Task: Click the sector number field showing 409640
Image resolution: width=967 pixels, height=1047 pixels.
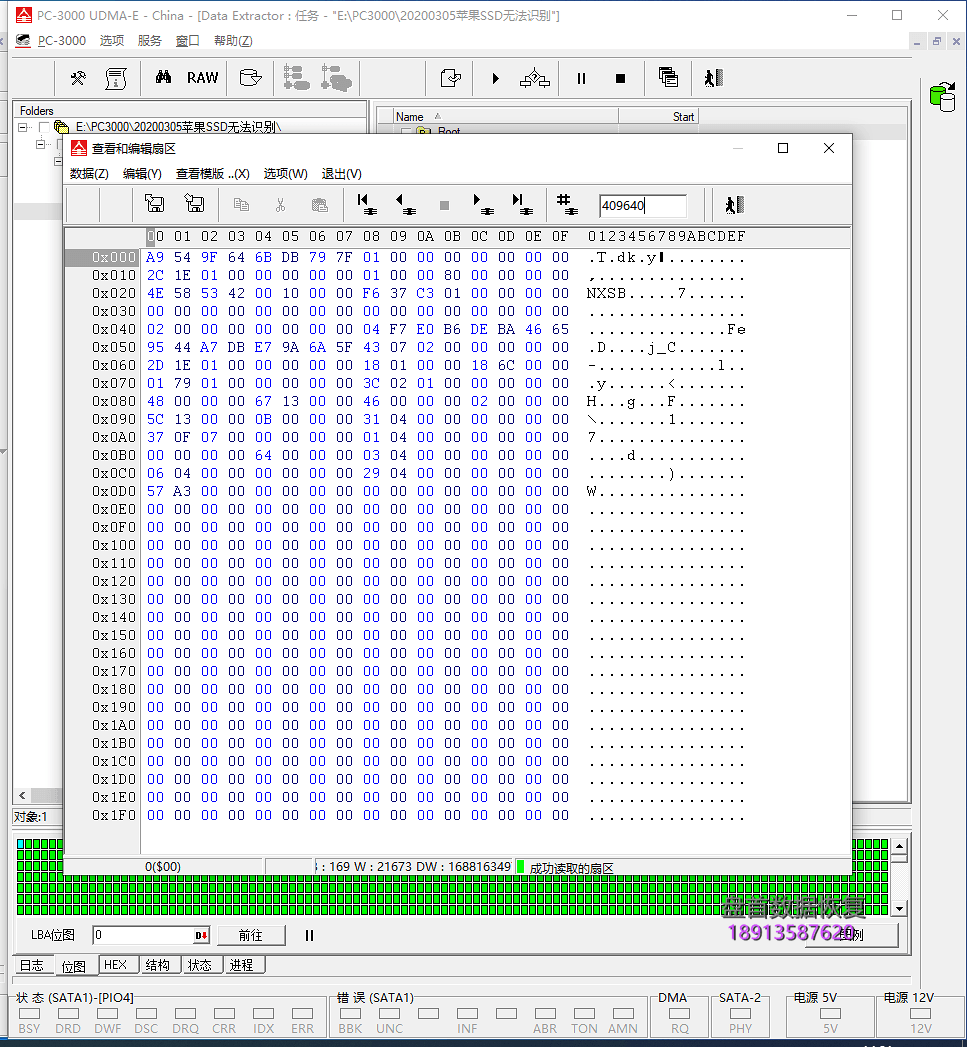Action: [642, 206]
